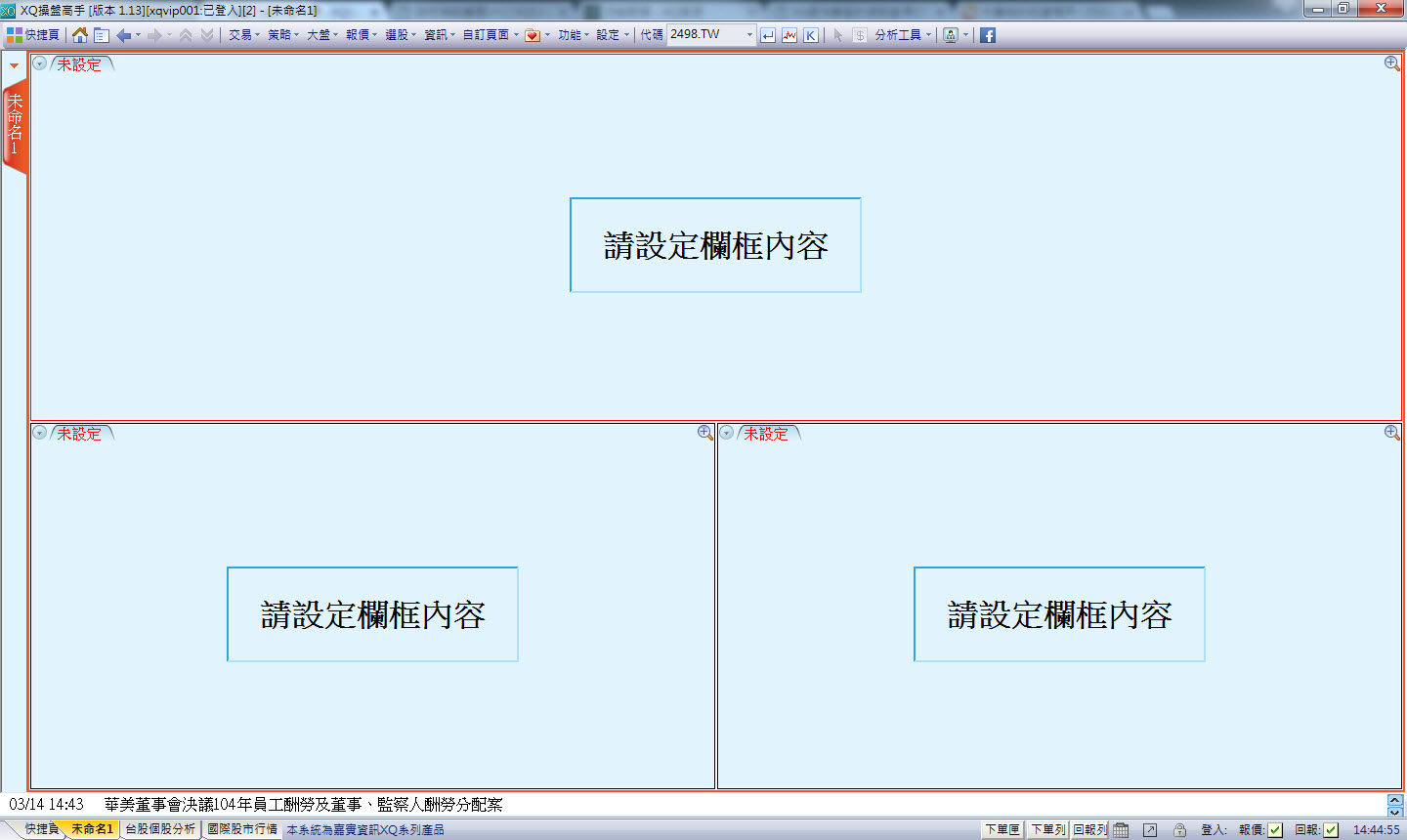1407x840 pixels.
Task: Click the 回報列 button in status bar
Action: point(1090,830)
